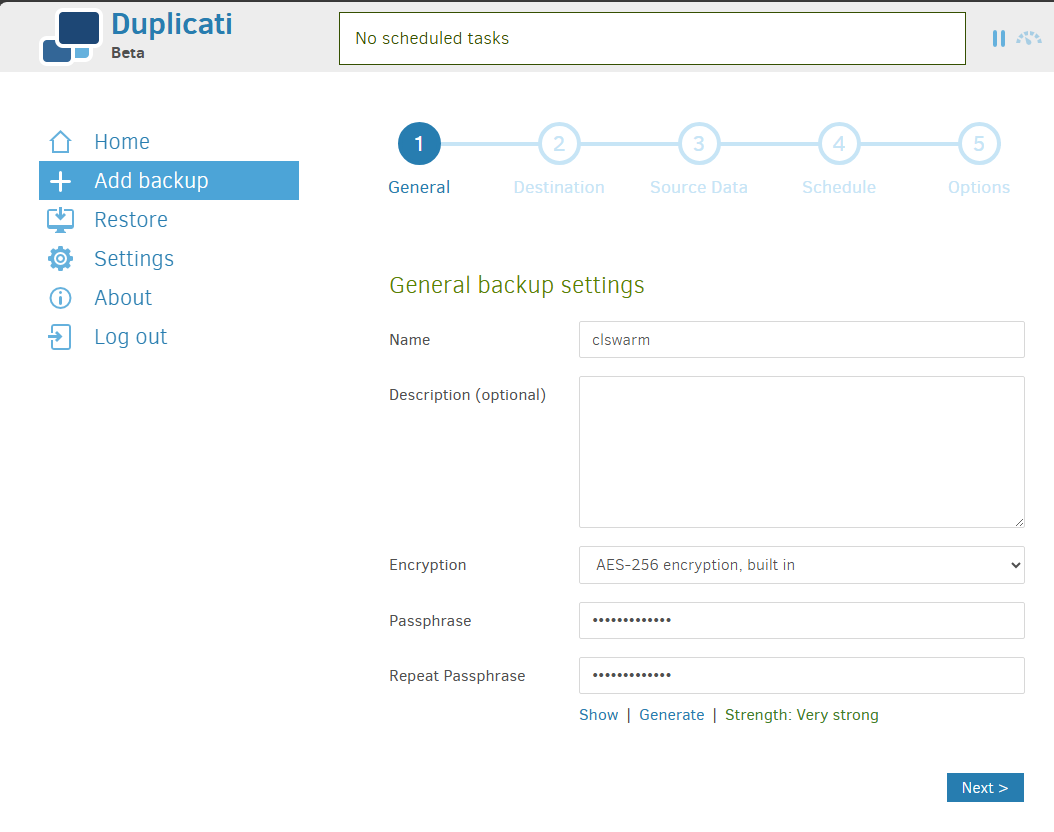Switch to step 5 Options
This screenshot has height=832, width=1054.
coord(978,143)
